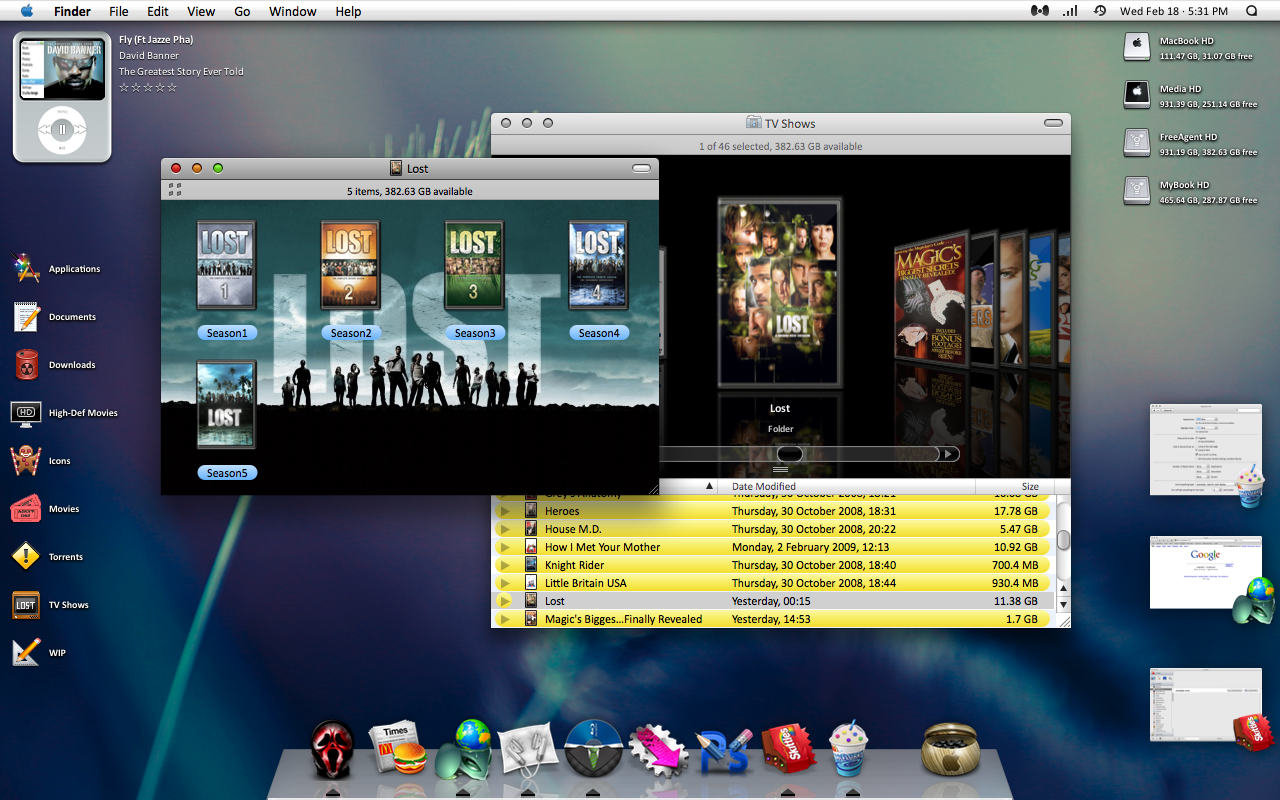Select the MacBook HD drive icon
Image resolution: width=1280 pixels, height=800 pixels.
[1137, 47]
